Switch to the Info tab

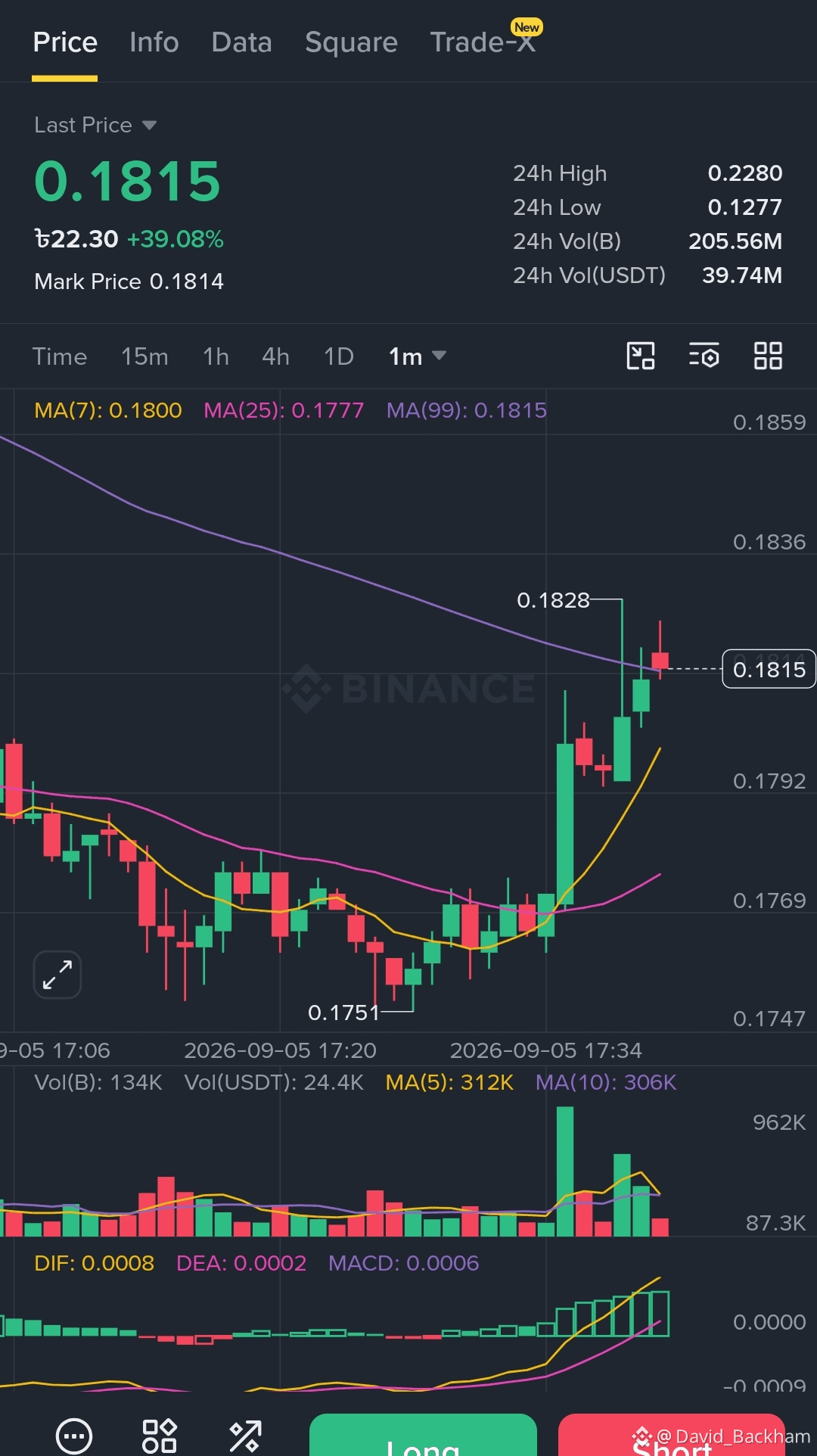click(x=154, y=42)
